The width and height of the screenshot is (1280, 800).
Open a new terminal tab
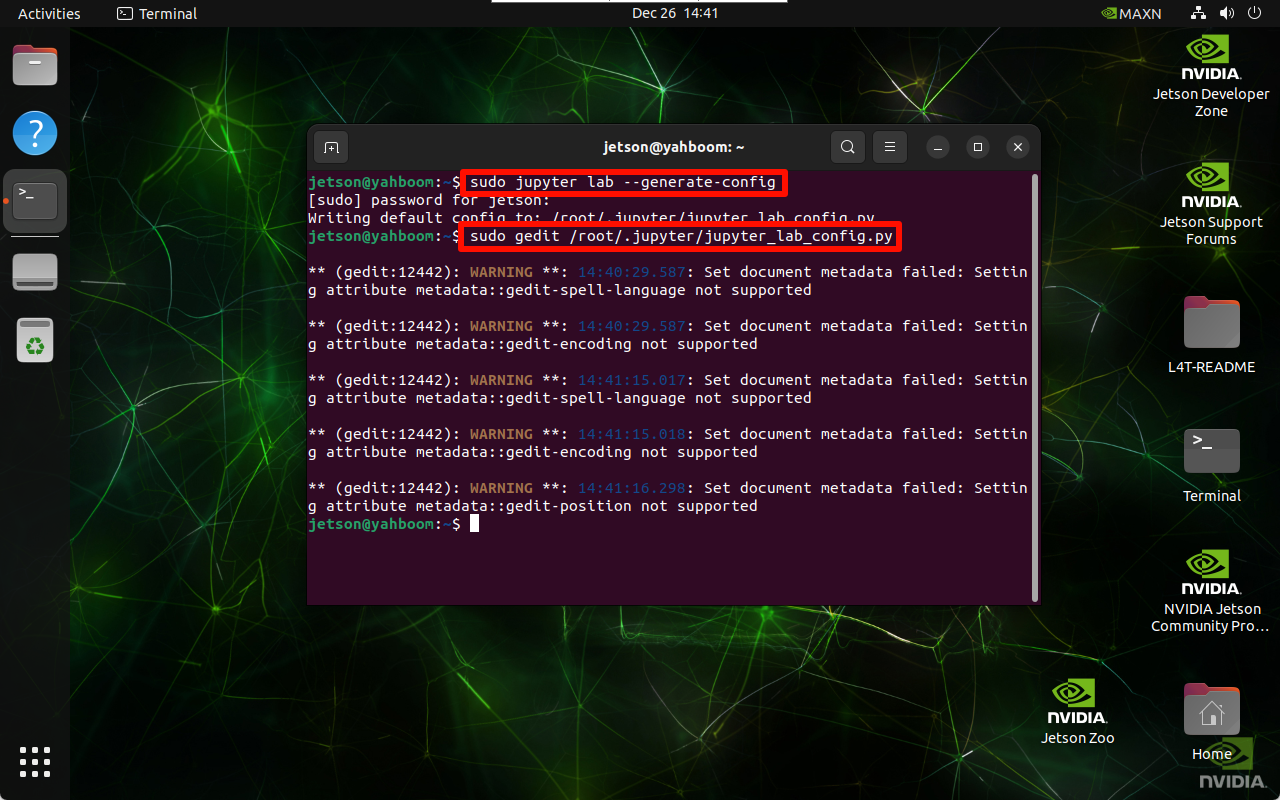click(331, 147)
